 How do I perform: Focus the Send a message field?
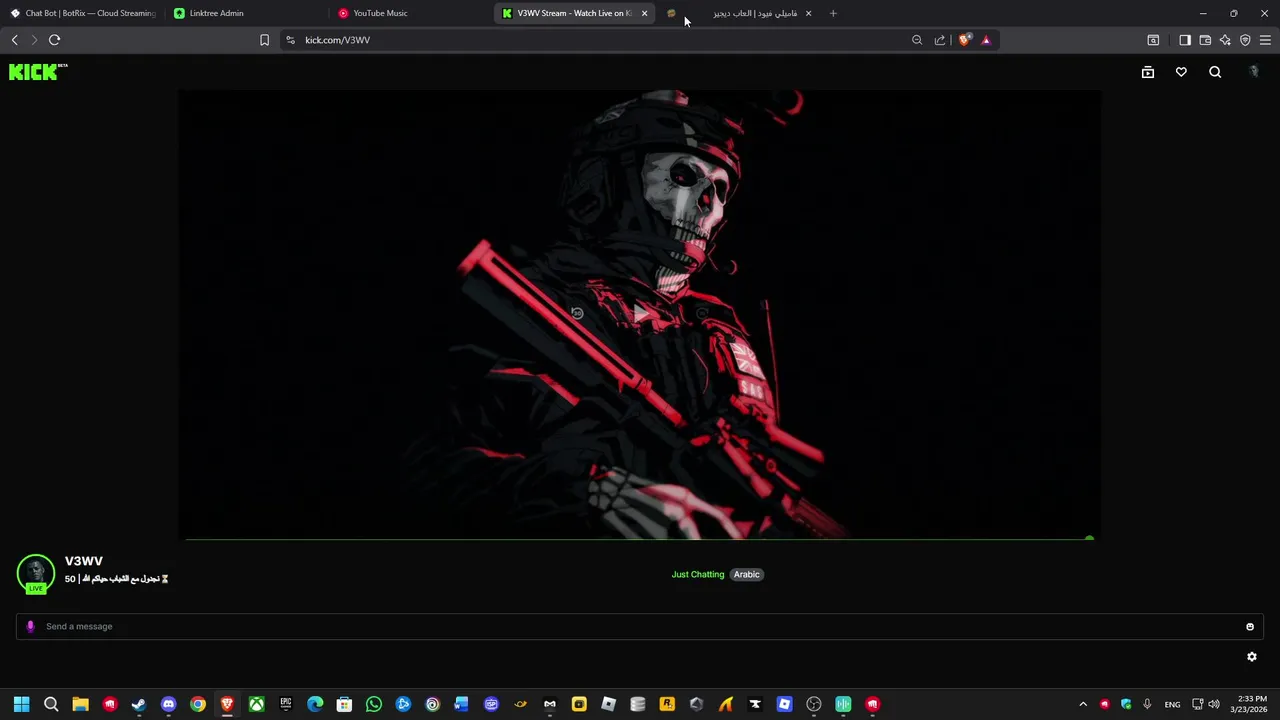640,626
